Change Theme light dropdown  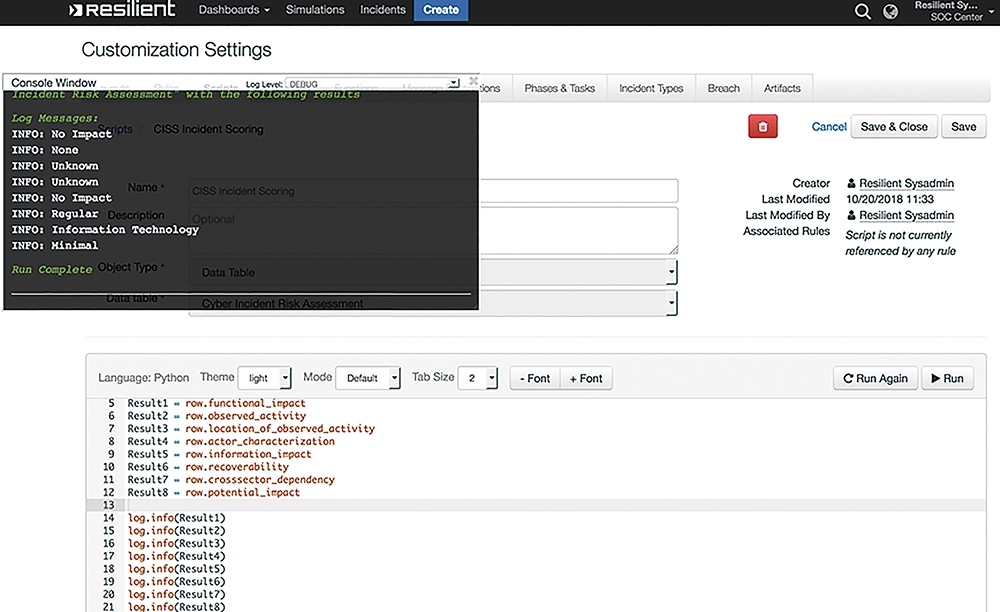(264, 378)
